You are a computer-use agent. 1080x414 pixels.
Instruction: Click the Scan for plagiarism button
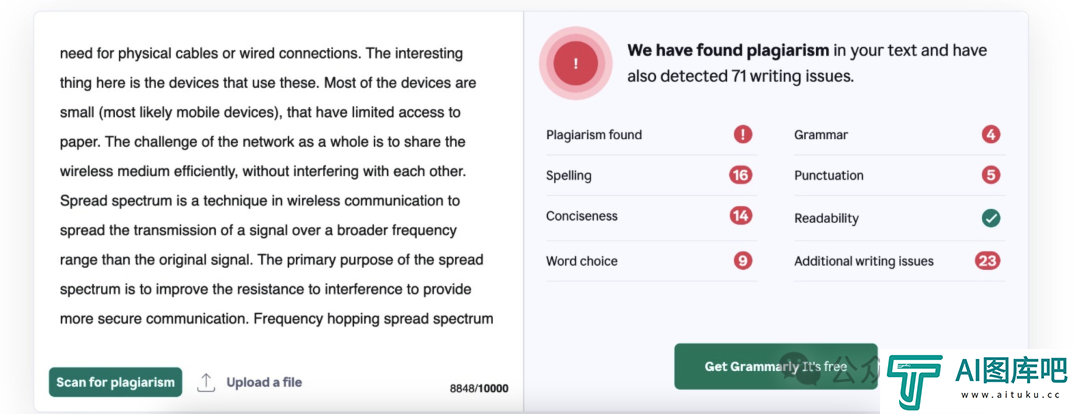[116, 382]
